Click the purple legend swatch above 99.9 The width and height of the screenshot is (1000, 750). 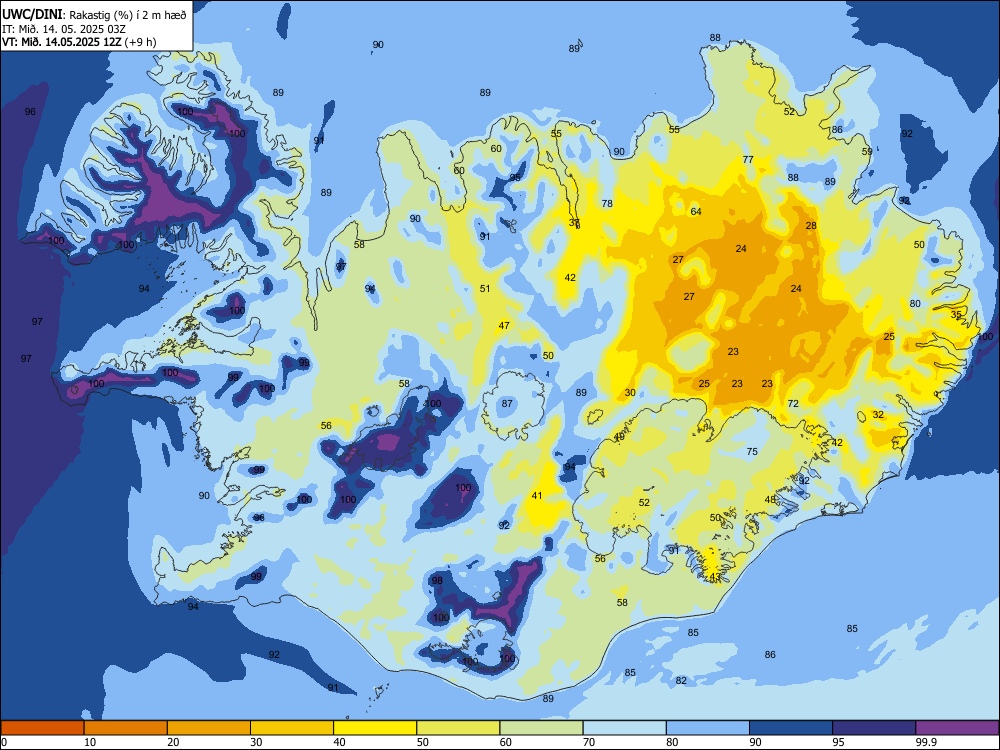pos(957,728)
